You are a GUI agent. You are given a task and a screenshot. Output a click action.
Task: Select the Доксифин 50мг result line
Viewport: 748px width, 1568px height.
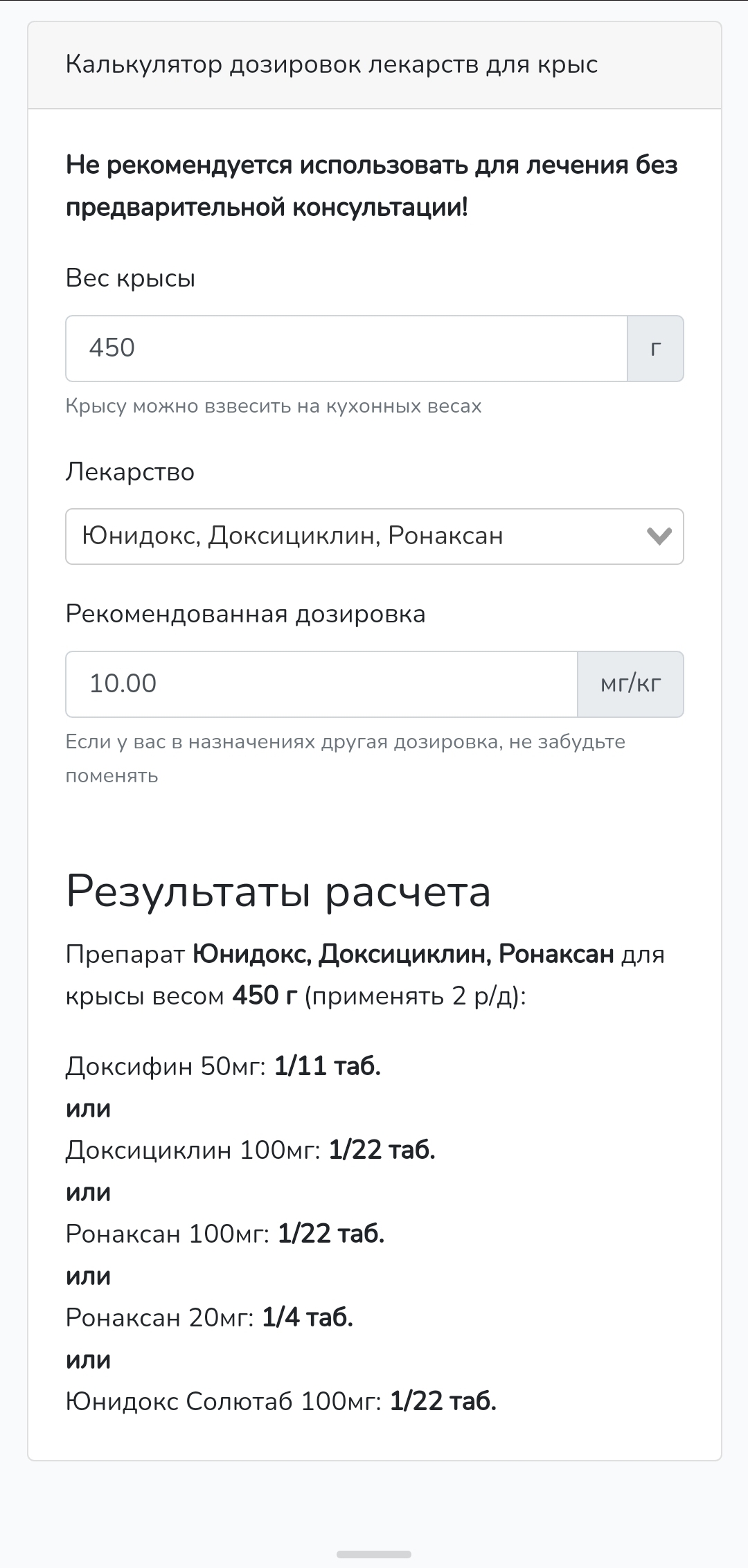click(223, 1066)
